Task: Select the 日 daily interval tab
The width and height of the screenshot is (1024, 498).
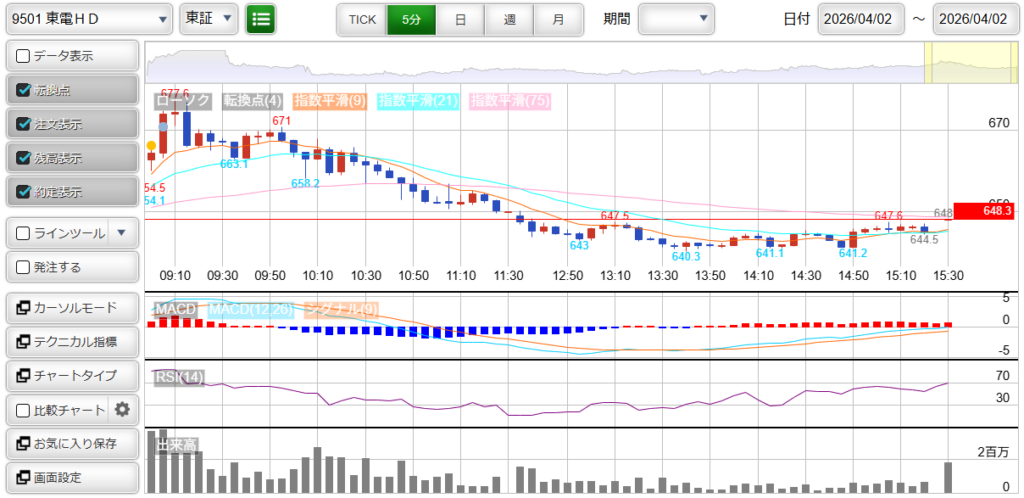Action: tap(459, 19)
